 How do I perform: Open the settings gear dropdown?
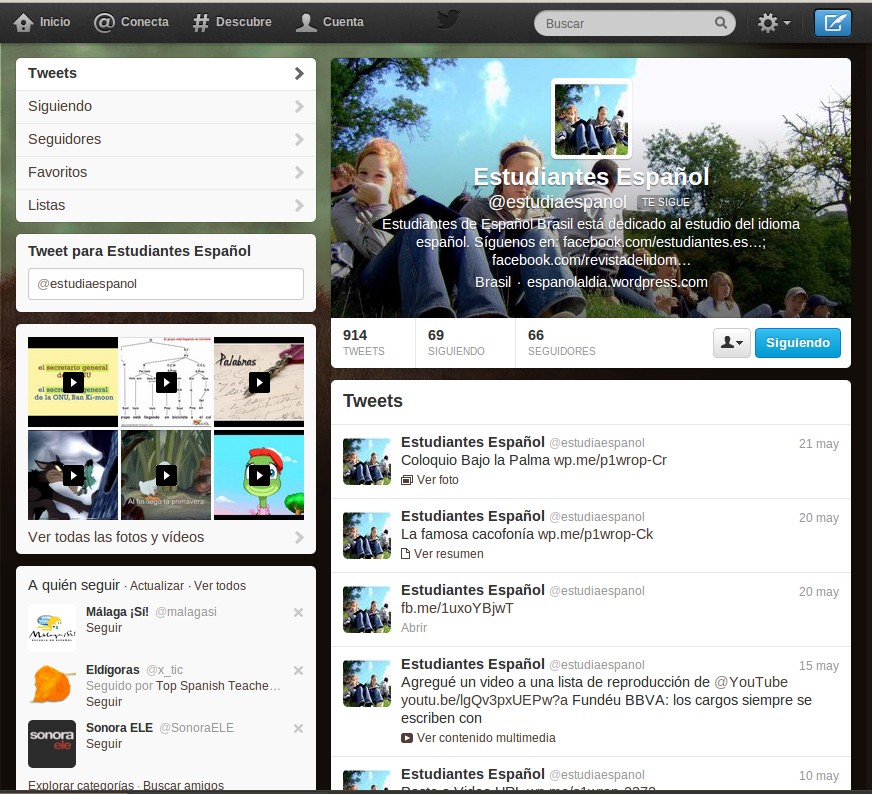pos(774,23)
